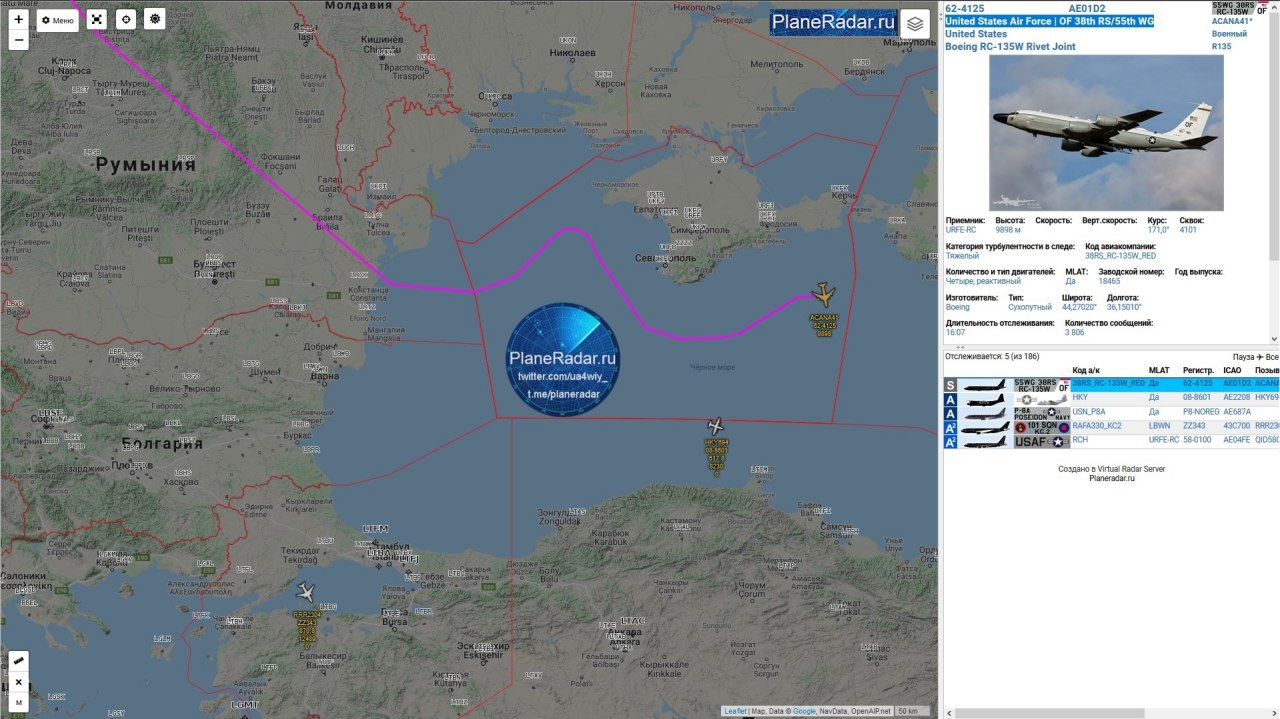Click the S category badge in first row

click(950, 385)
